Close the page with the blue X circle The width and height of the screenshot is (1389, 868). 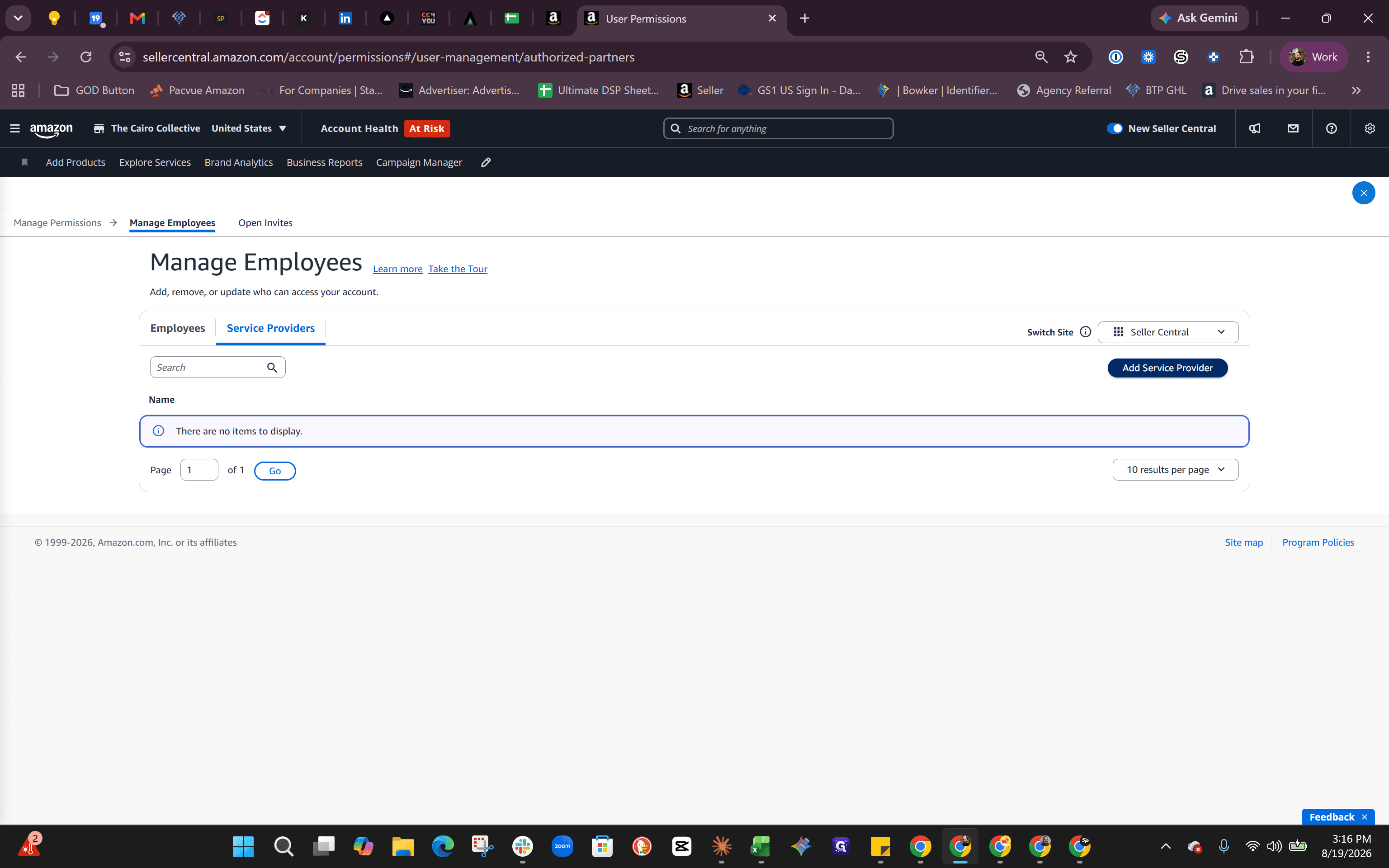(1363, 193)
